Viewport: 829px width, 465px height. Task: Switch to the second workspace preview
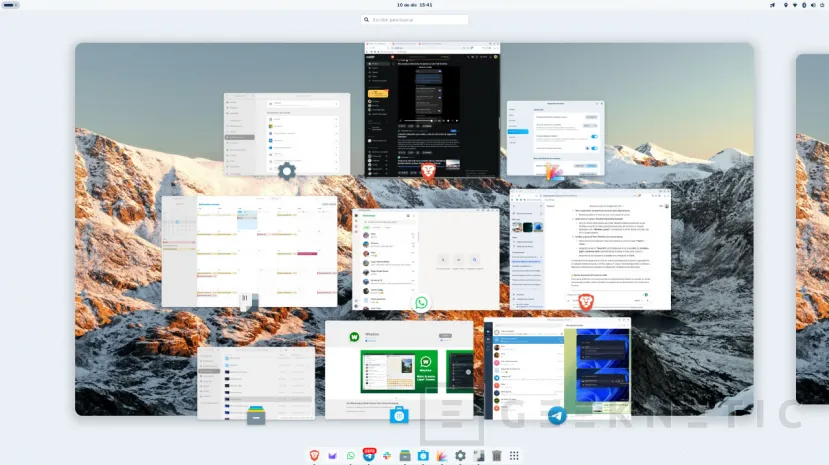(x=812, y=229)
